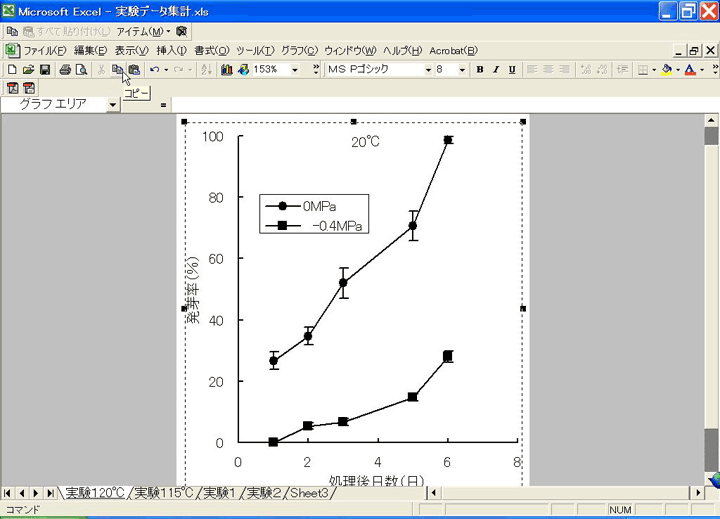This screenshot has width=720, height=519.
Task: Switch to the 実験115℃ sheet tab
Action: (164, 493)
